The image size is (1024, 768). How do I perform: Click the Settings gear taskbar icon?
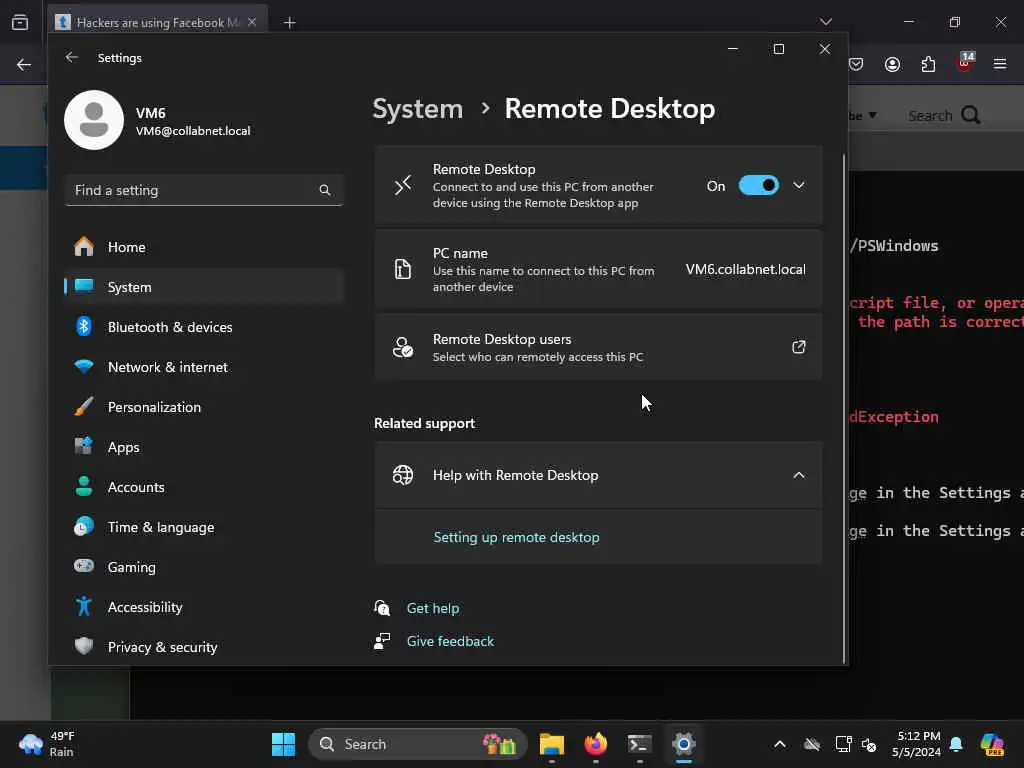tap(684, 744)
